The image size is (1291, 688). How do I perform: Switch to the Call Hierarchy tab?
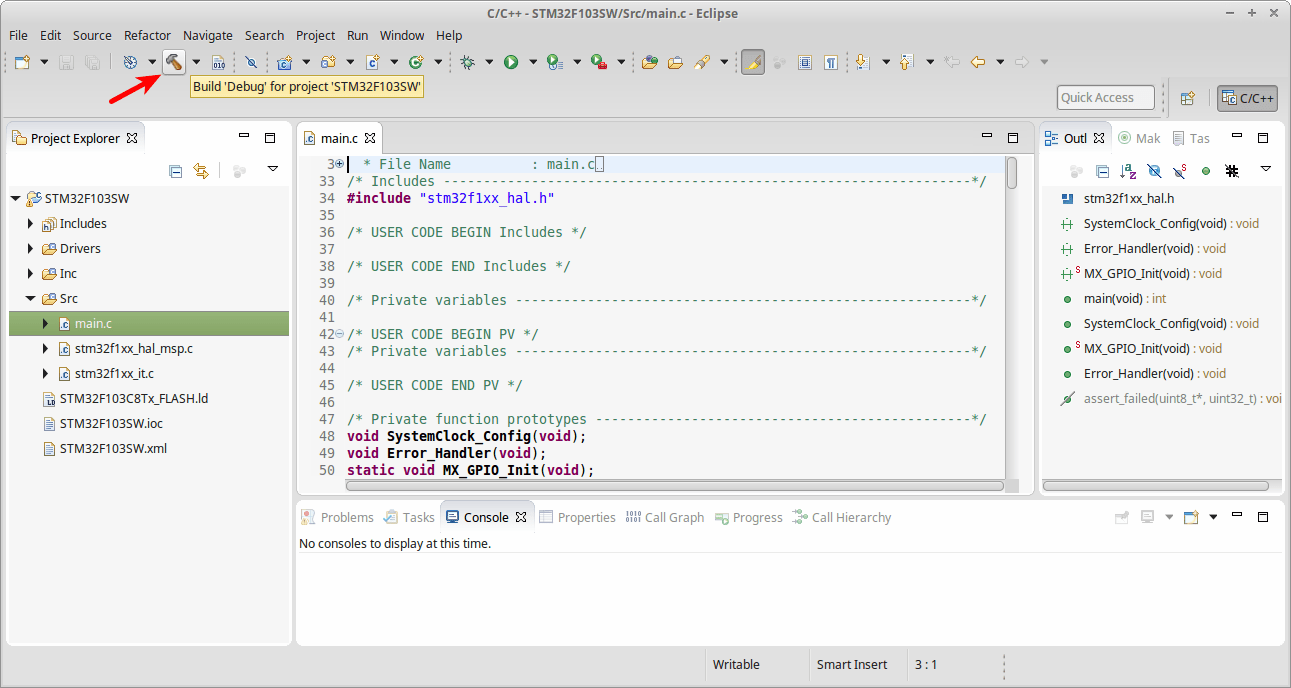click(x=841, y=517)
